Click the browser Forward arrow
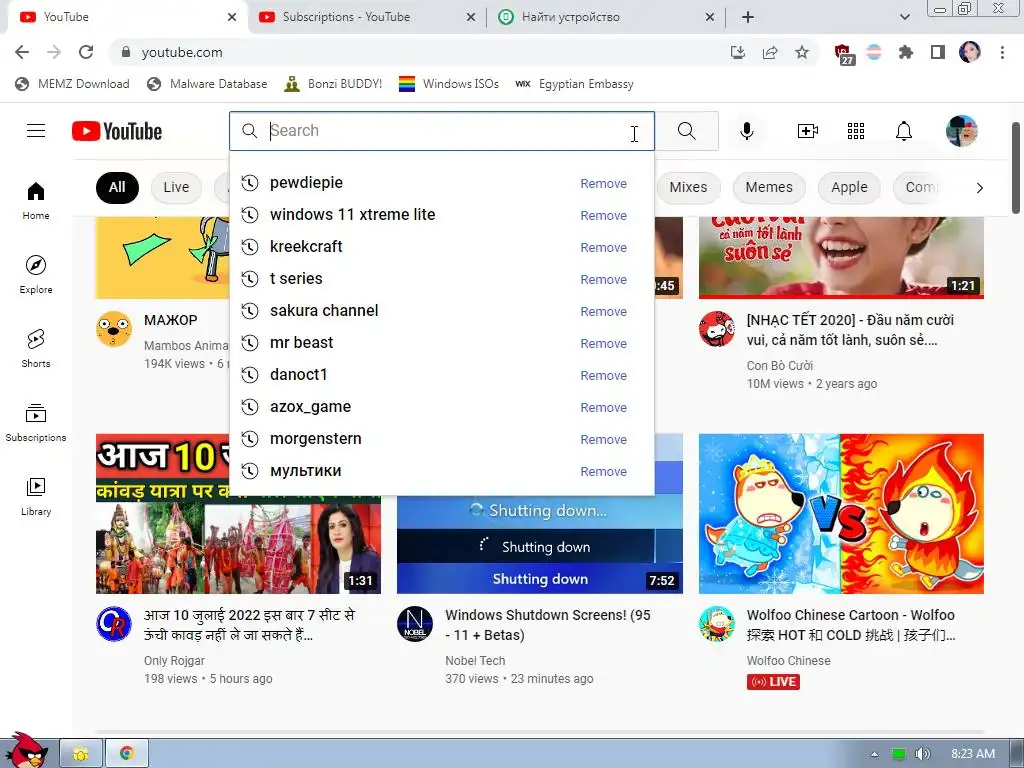 [x=54, y=52]
